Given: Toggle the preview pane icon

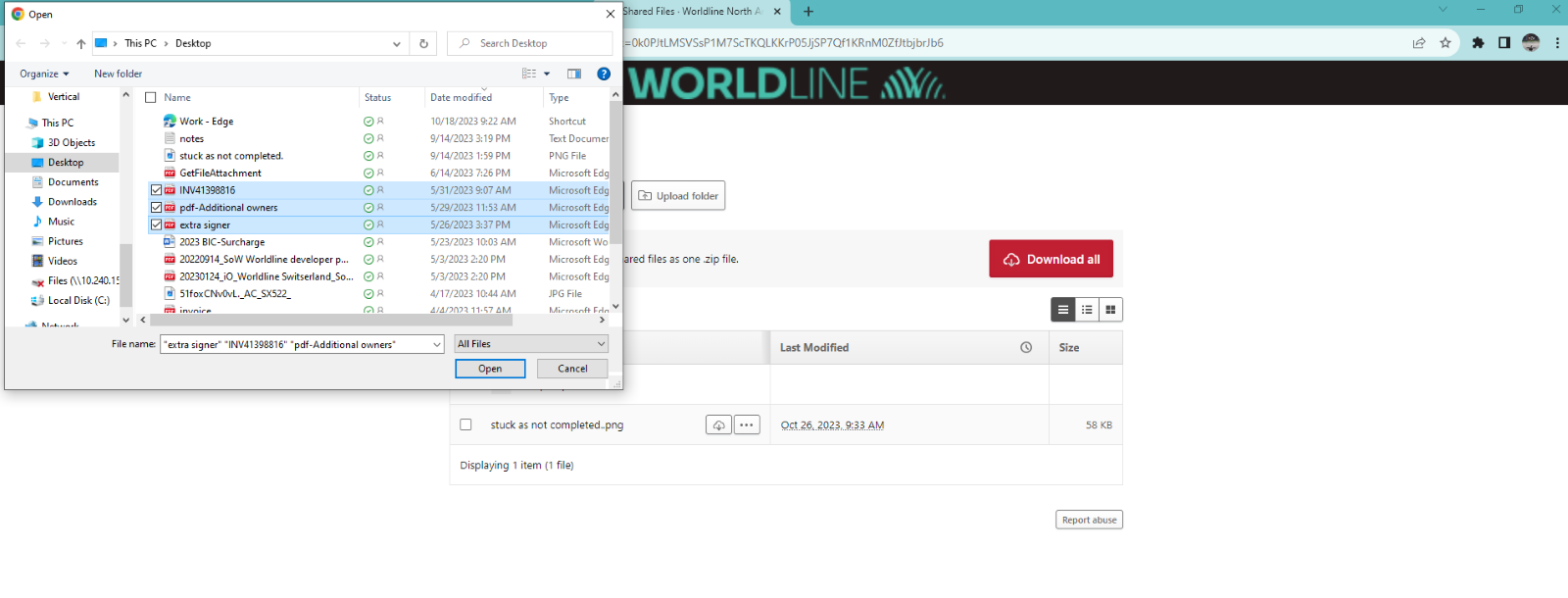Looking at the screenshot, I should [x=574, y=74].
